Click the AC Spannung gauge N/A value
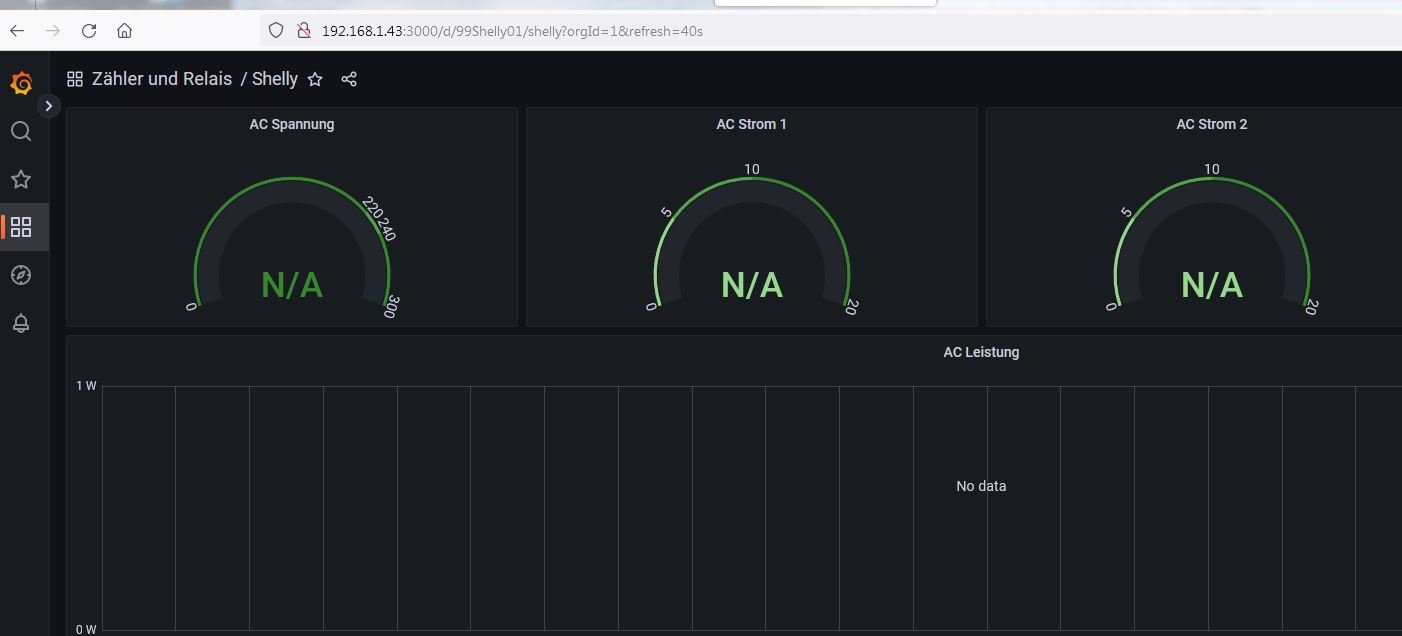This screenshot has height=636, width=1402. point(292,286)
